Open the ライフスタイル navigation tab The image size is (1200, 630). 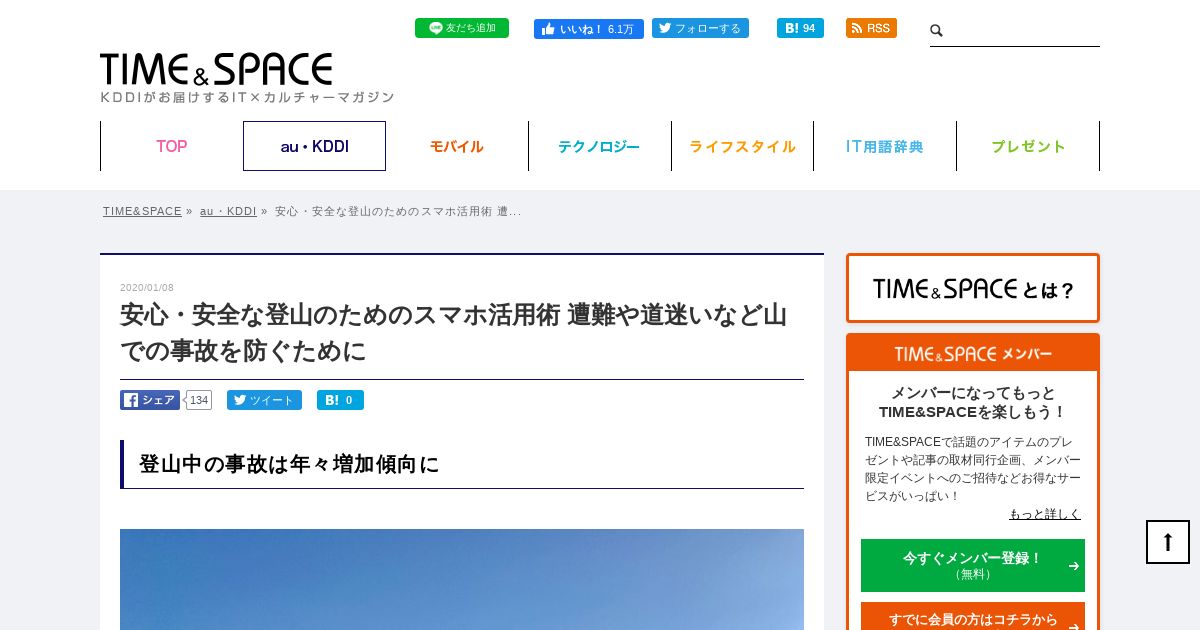click(742, 146)
